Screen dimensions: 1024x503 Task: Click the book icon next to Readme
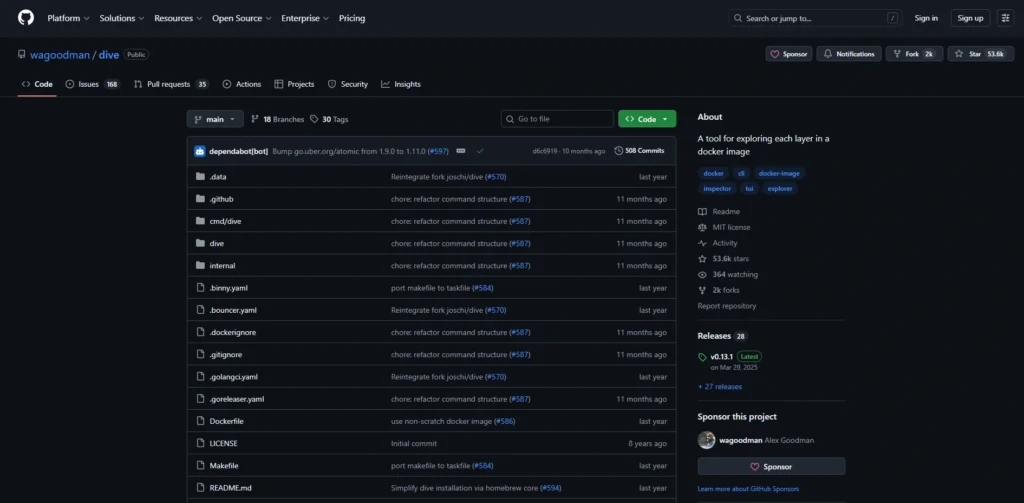702,212
